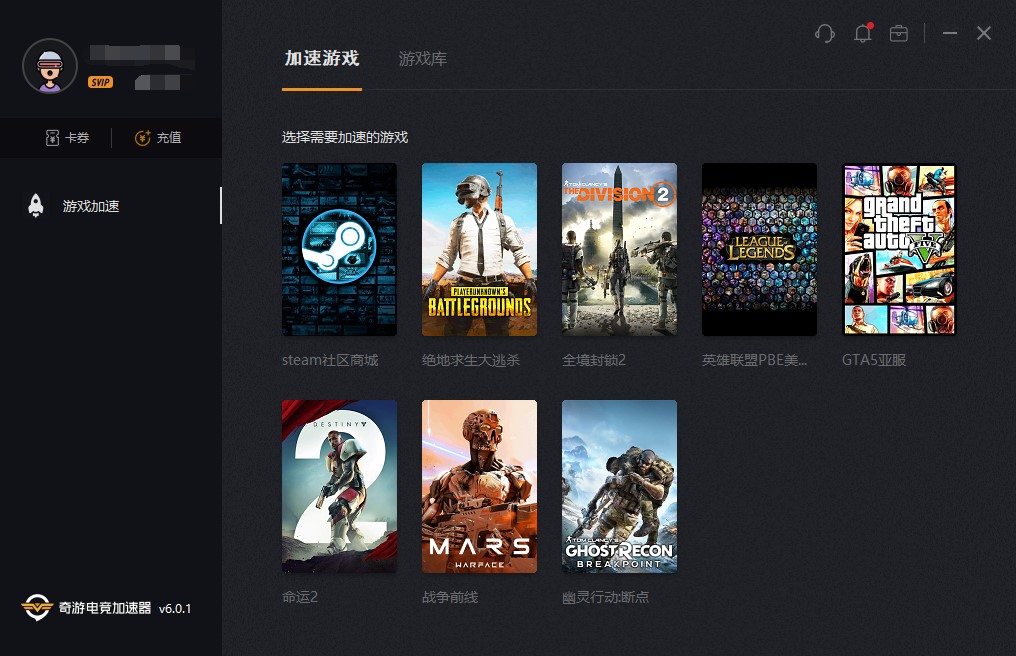Click the blurred username text
This screenshot has height=656, width=1016.
click(x=135, y=53)
